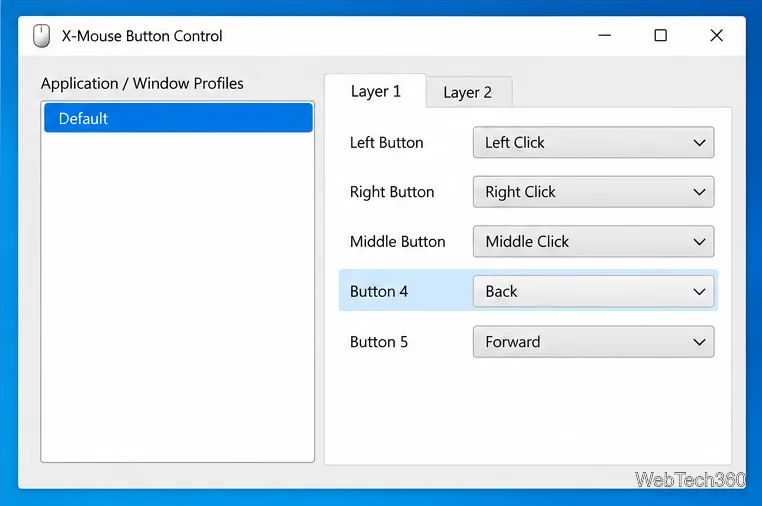Viewport: 762px width, 506px height.
Task: Click the X-Mouse Button Control mouse icon
Action: [42, 36]
